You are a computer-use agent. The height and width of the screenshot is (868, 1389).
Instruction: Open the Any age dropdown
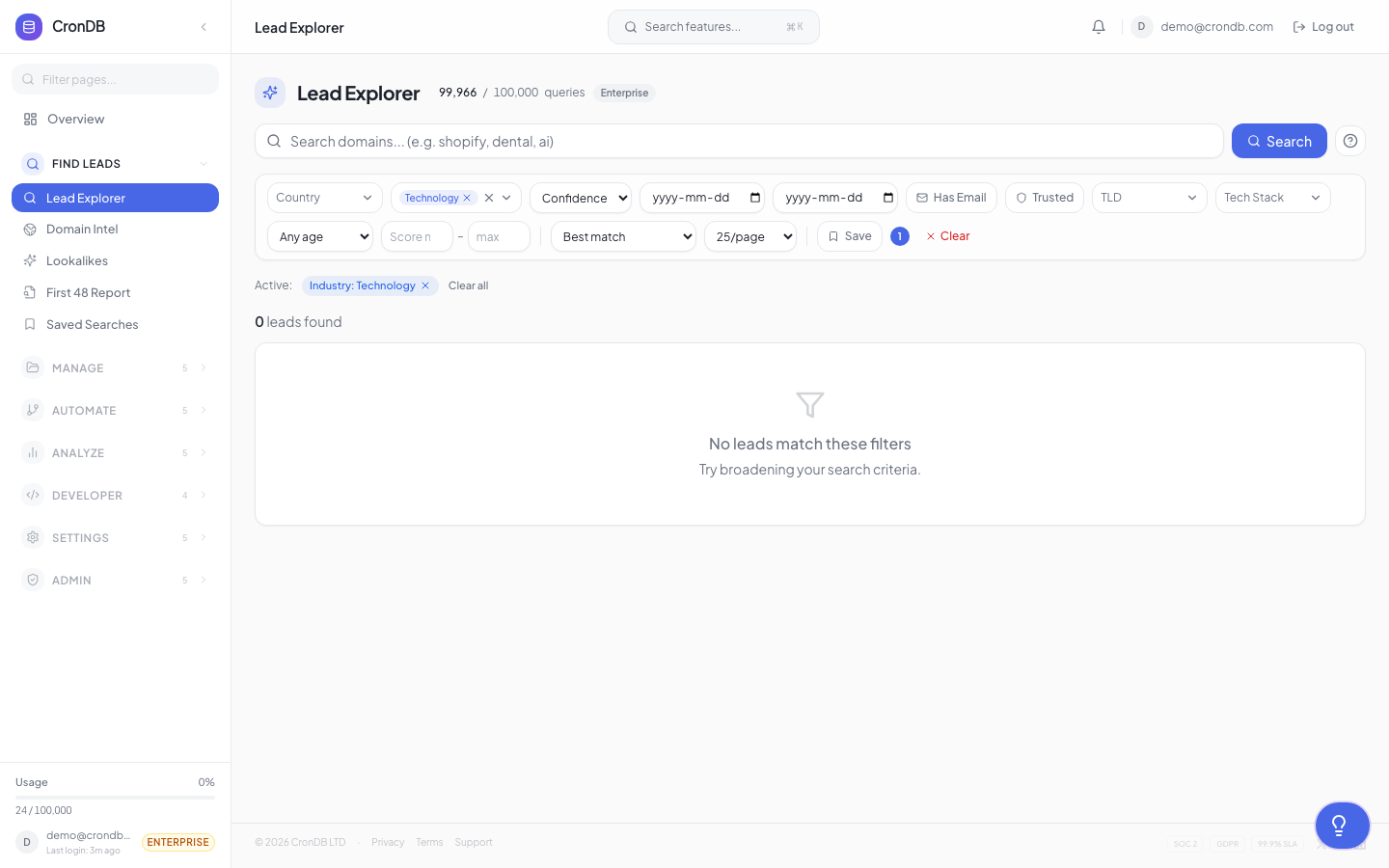click(x=320, y=236)
